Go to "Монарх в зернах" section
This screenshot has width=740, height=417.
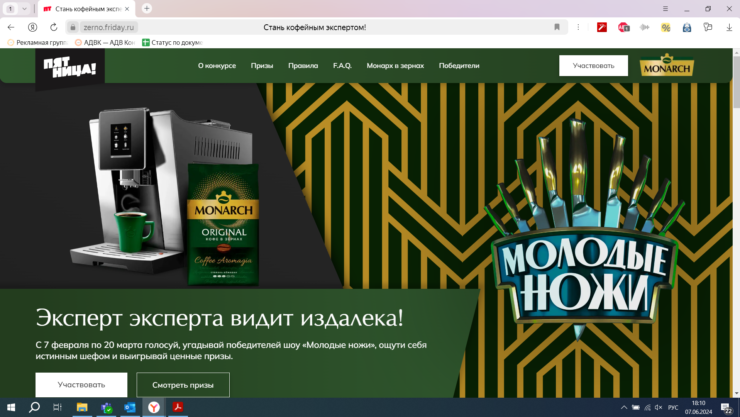click(x=395, y=66)
